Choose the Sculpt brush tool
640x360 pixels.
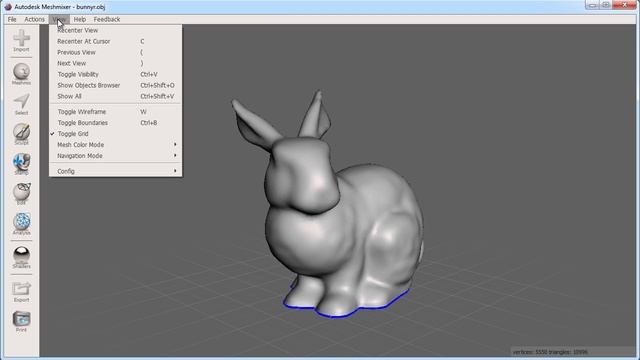[21, 134]
